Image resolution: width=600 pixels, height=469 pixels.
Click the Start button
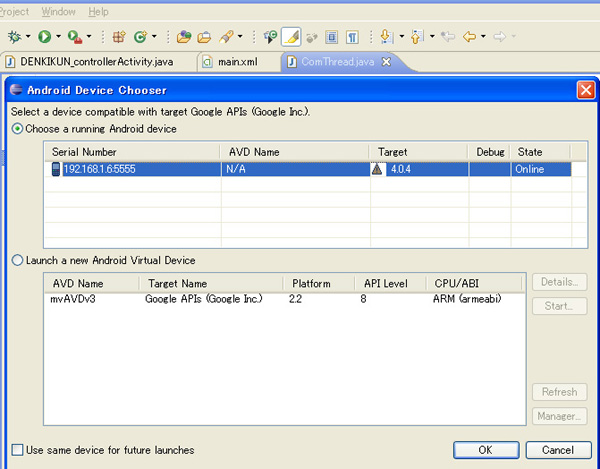point(559,306)
